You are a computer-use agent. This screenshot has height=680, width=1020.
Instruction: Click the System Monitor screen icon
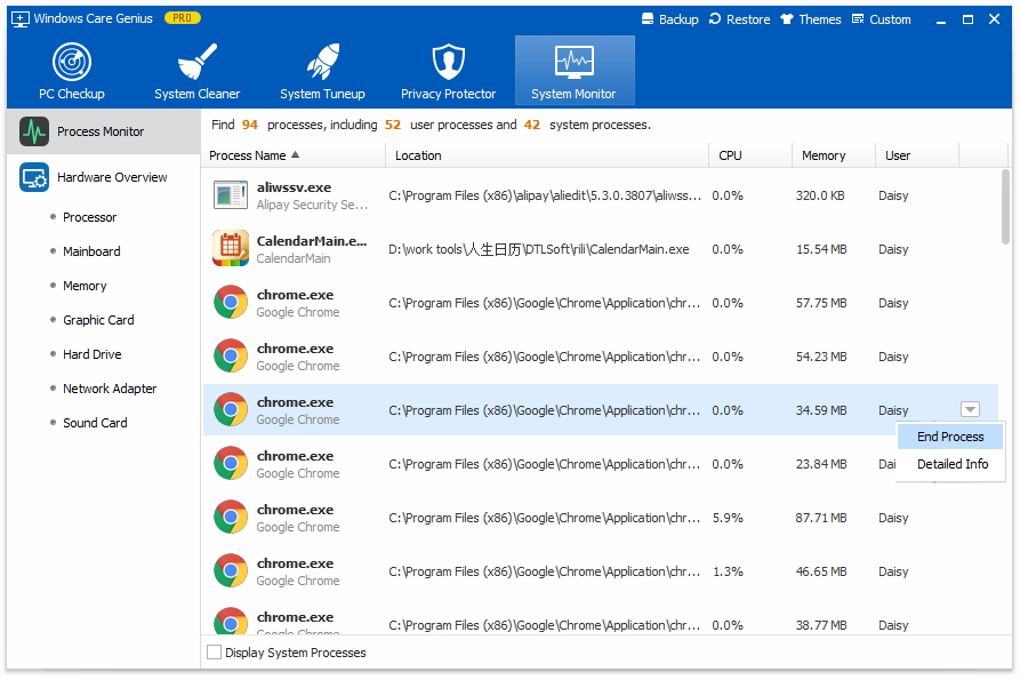click(574, 62)
